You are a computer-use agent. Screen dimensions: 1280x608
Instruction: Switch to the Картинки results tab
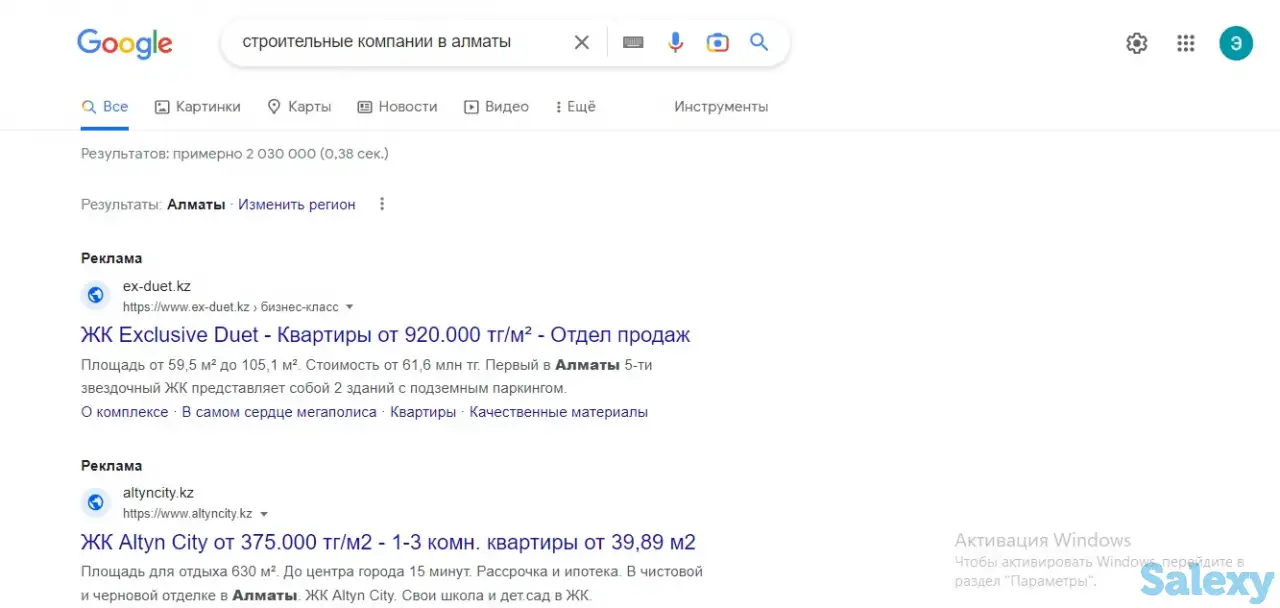(197, 106)
